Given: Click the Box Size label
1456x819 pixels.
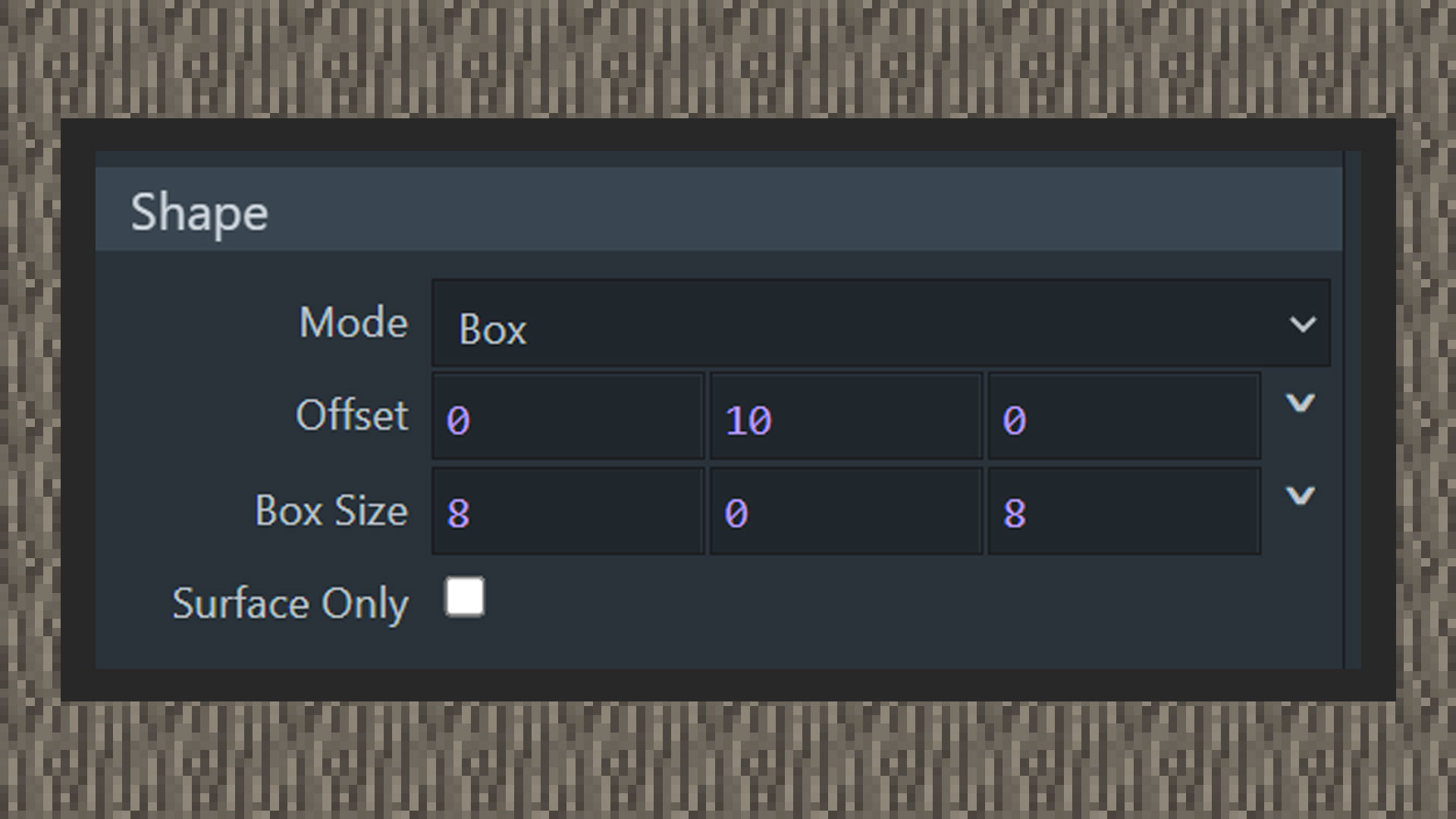Looking at the screenshot, I should [331, 510].
